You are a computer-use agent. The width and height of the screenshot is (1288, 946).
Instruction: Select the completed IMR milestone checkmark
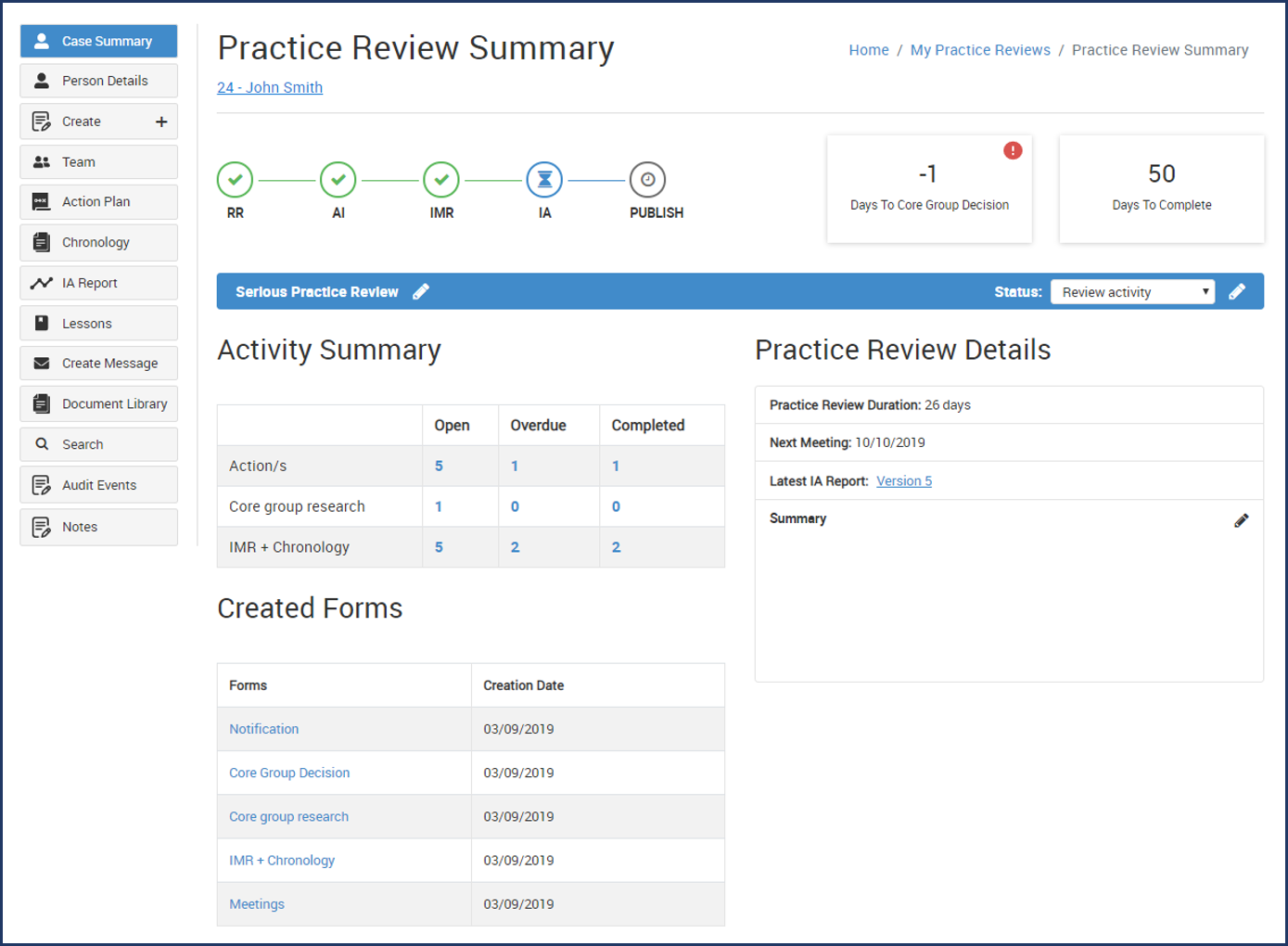441,179
